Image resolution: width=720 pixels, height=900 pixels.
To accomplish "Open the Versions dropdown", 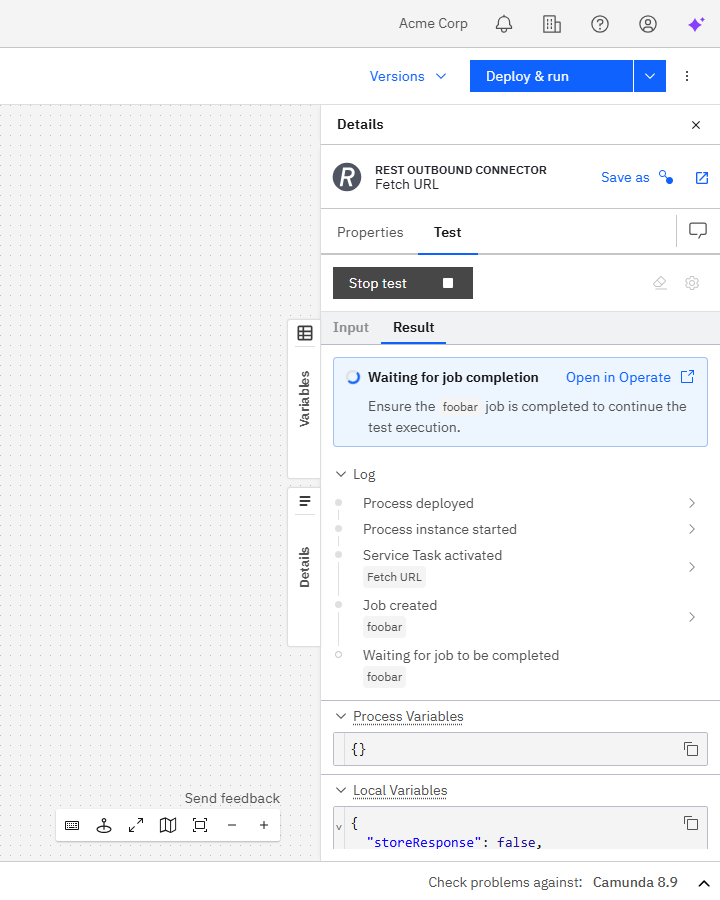I will [408, 76].
